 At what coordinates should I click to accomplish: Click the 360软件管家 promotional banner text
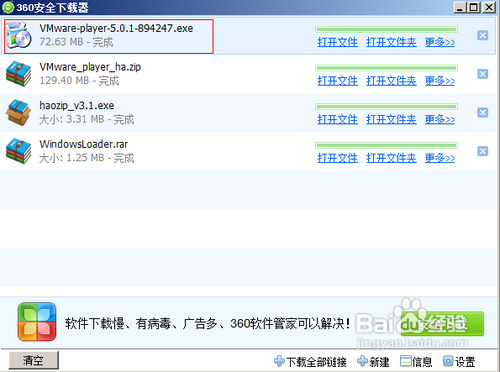(x=207, y=323)
